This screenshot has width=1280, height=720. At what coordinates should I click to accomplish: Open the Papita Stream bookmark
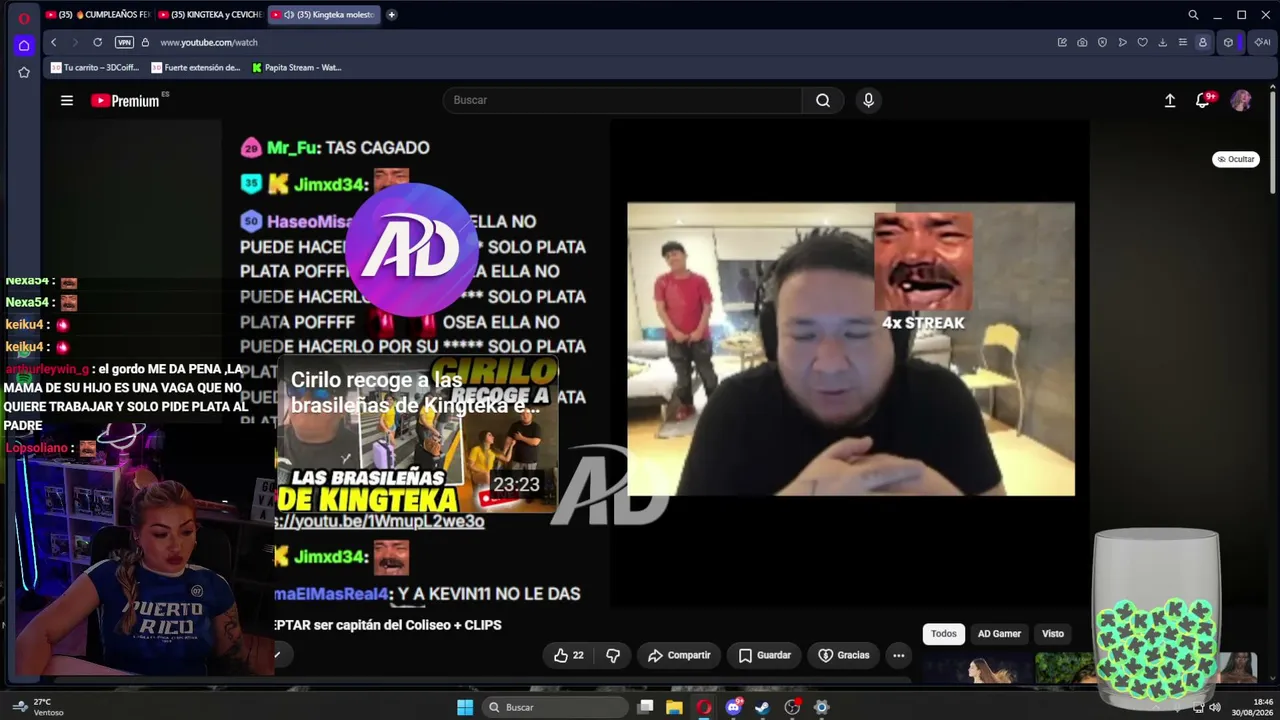point(297,68)
